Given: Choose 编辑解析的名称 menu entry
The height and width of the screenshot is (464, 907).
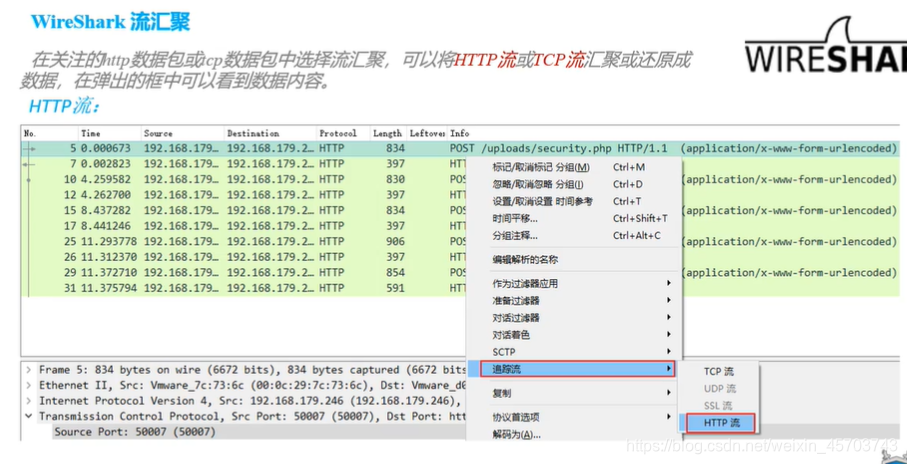Looking at the screenshot, I should pyautogui.click(x=574, y=260).
